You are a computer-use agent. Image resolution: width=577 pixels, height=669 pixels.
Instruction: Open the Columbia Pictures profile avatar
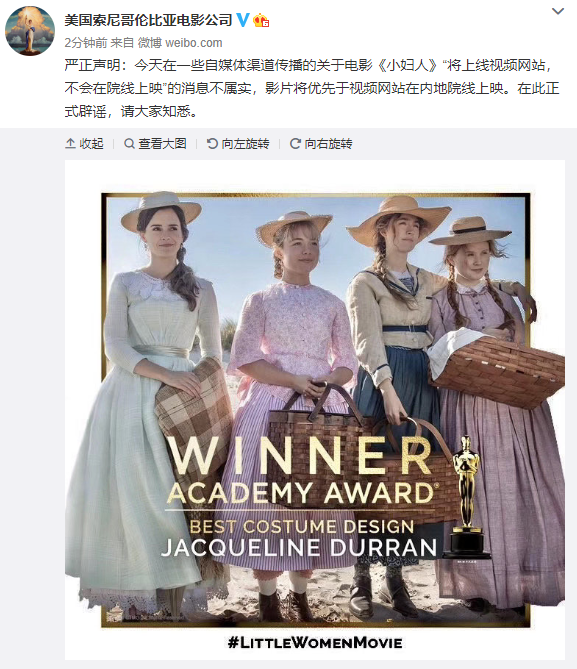pos(30,31)
